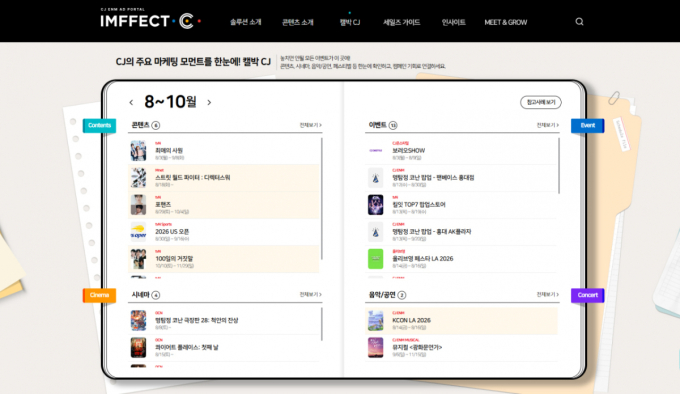Viewport: 680px width, 394px height.
Task: Click the 콘텐츠 list scrollbar
Action: (x=322, y=199)
